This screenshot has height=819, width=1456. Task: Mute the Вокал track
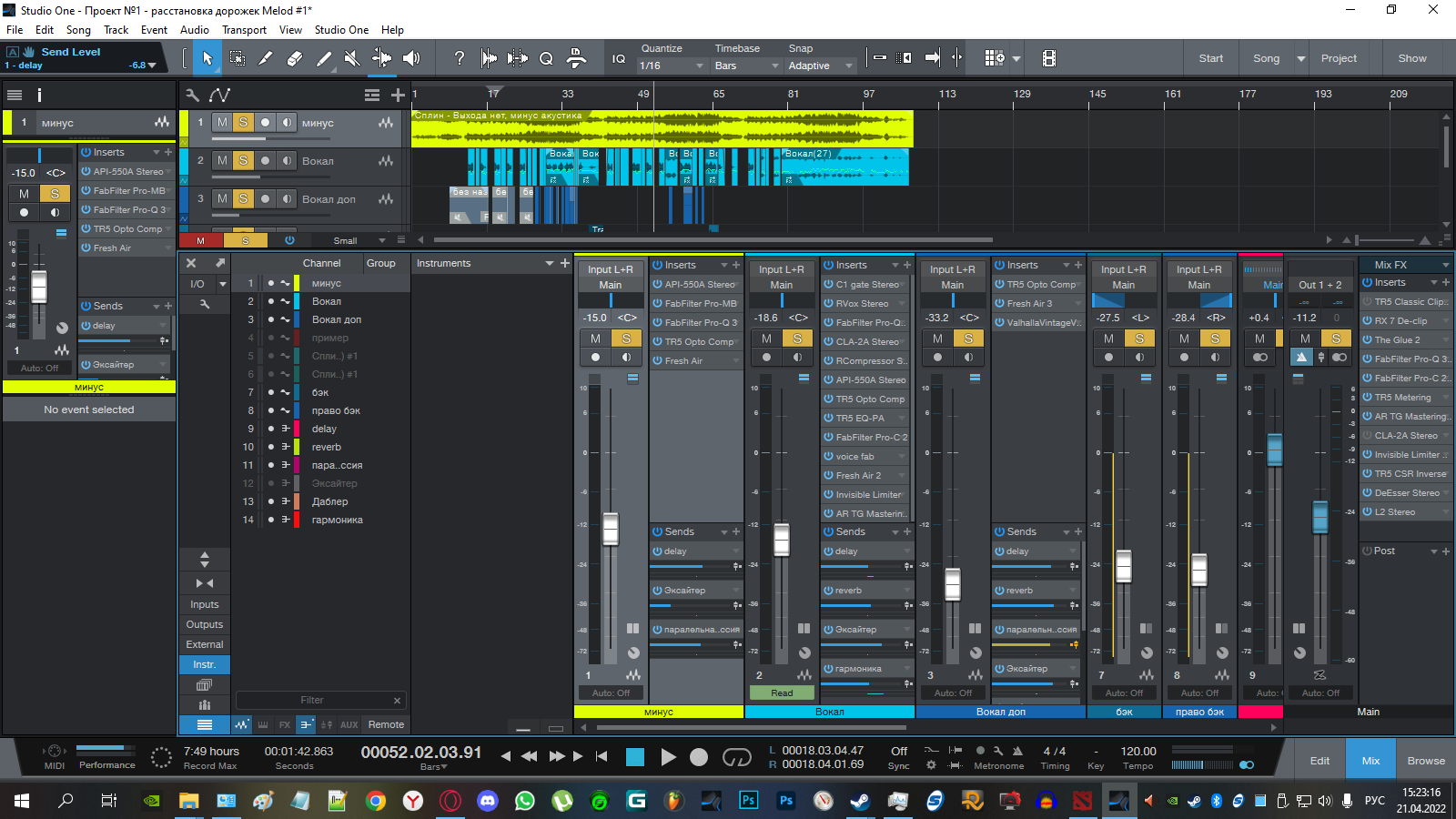[222, 160]
